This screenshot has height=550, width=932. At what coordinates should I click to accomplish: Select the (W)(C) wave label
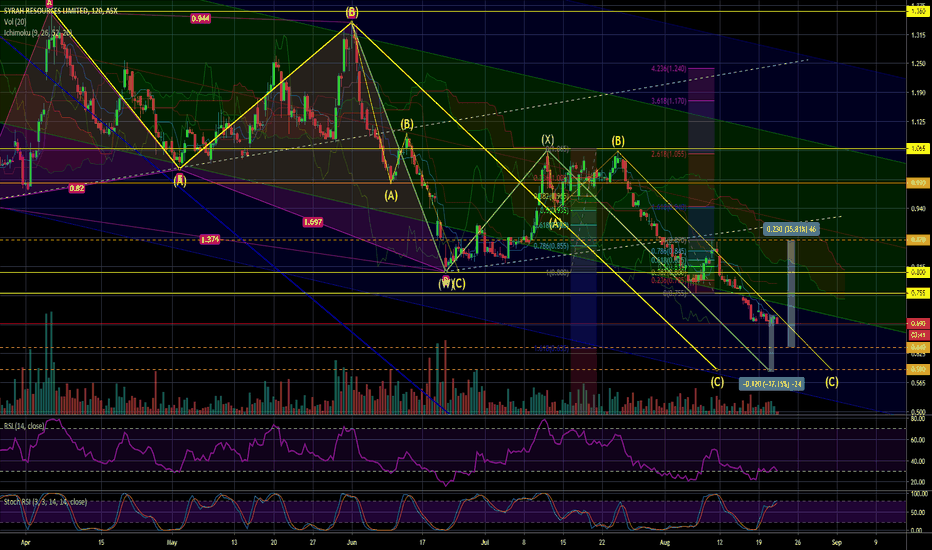click(x=452, y=284)
